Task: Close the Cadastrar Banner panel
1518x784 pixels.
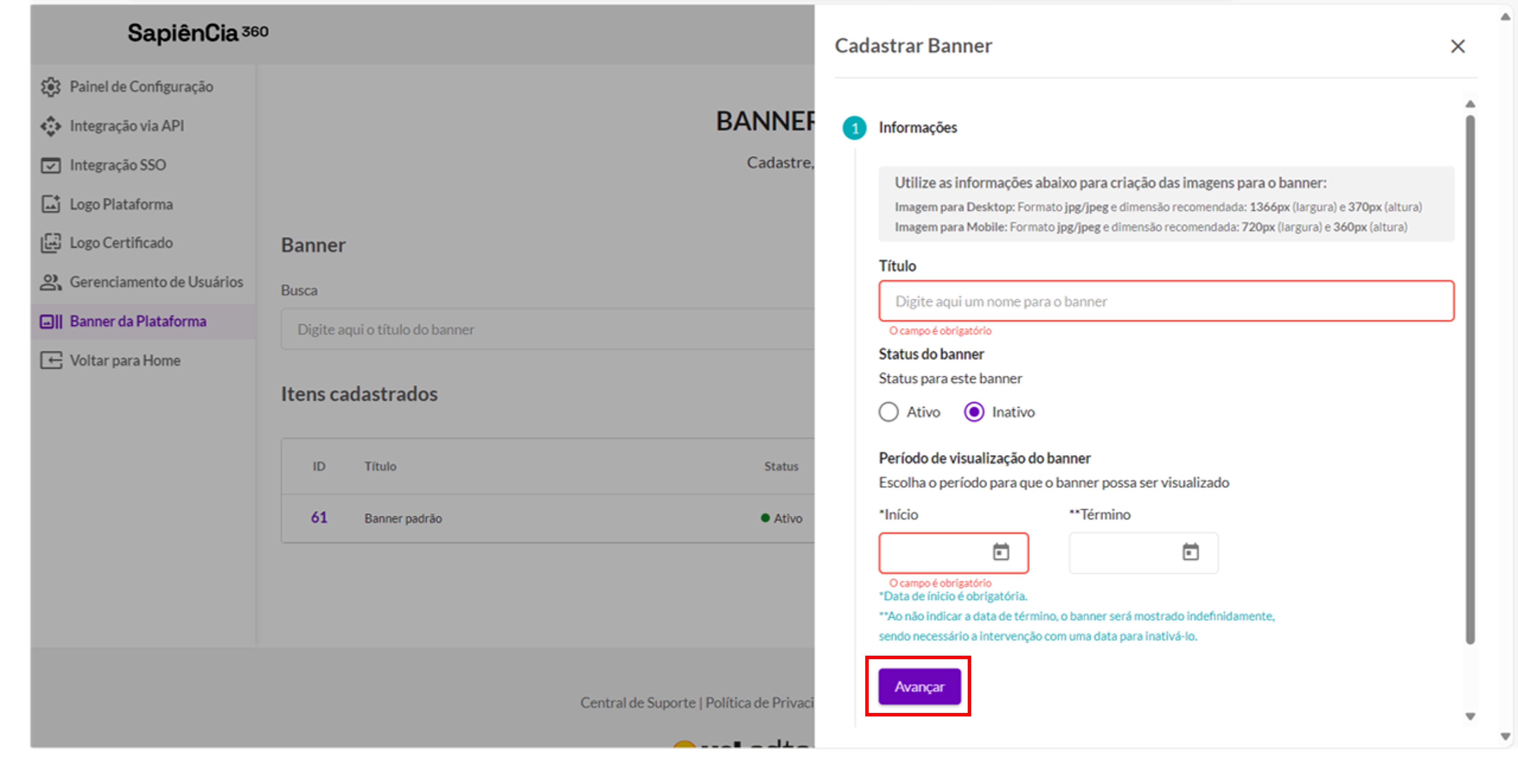Action: (x=1457, y=47)
